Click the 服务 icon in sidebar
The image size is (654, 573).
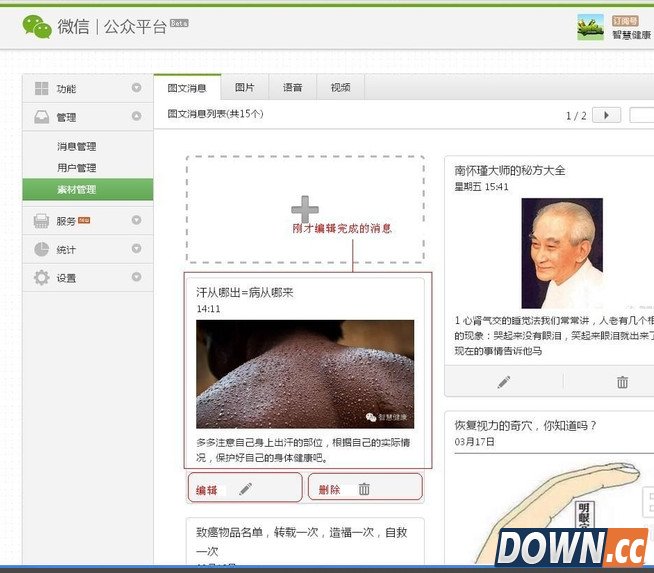click(41, 221)
